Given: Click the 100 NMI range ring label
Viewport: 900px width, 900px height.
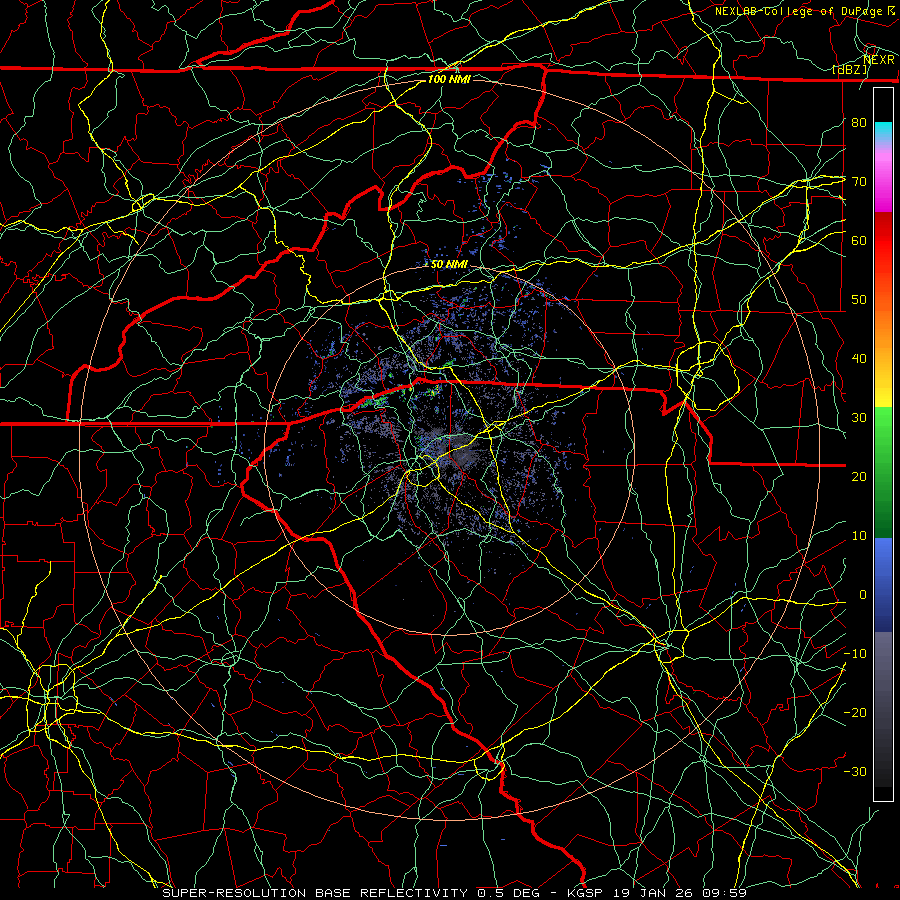Looking at the screenshot, I should click(x=449, y=79).
